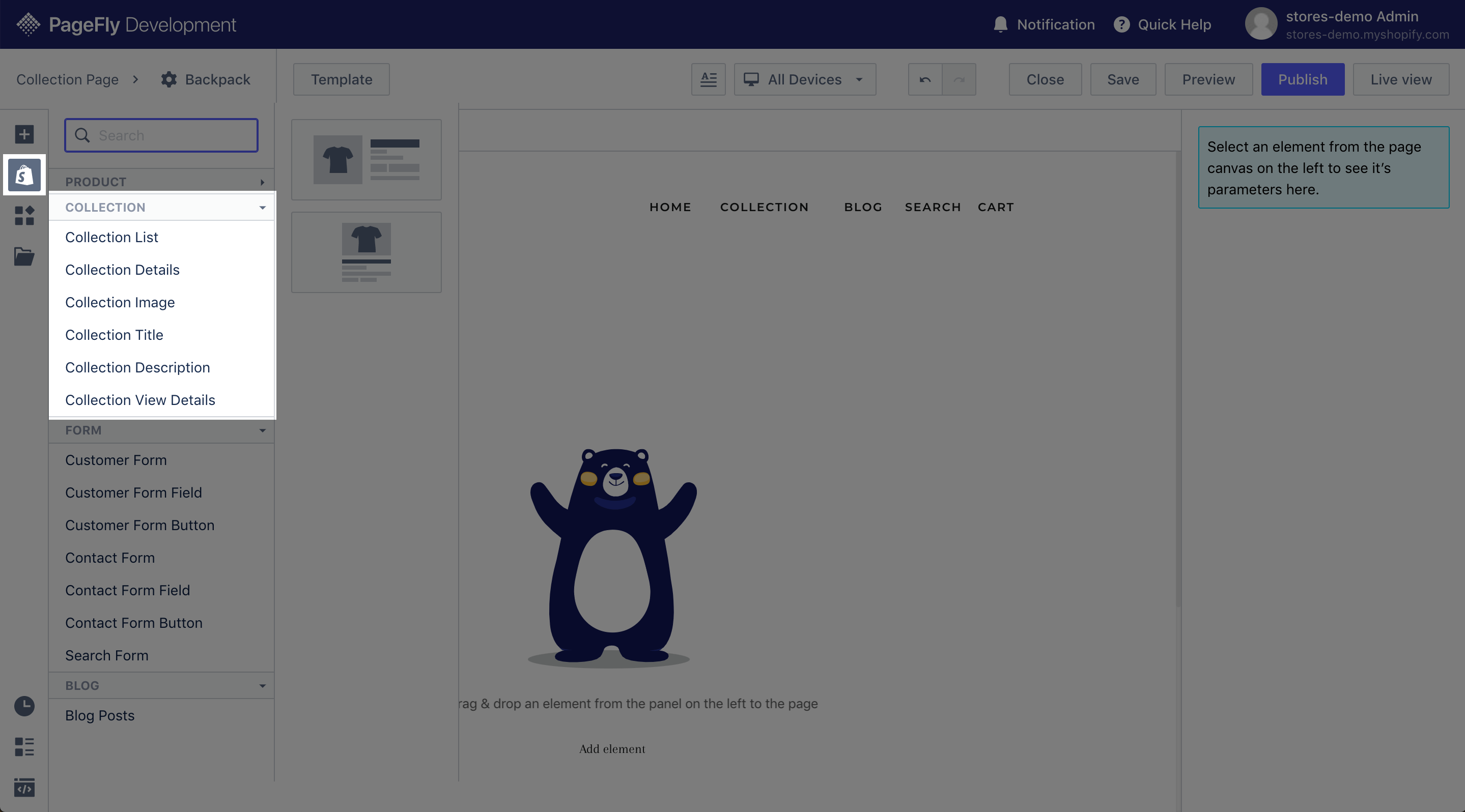Click BLOG in the page canvas menu
1465x812 pixels.
(863, 208)
